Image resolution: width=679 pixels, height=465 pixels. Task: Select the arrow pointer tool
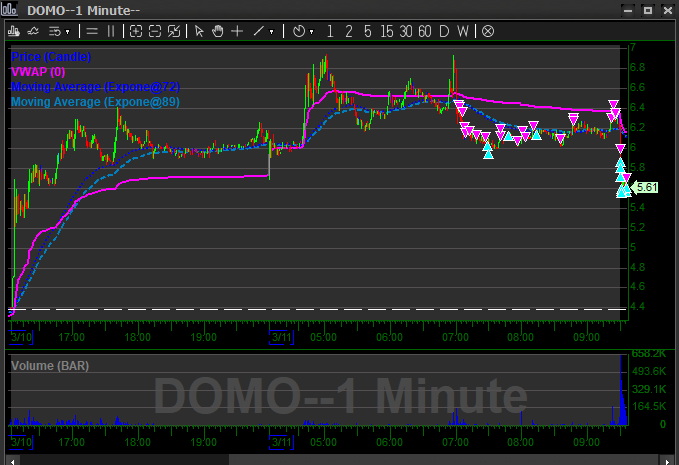point(199,31)
